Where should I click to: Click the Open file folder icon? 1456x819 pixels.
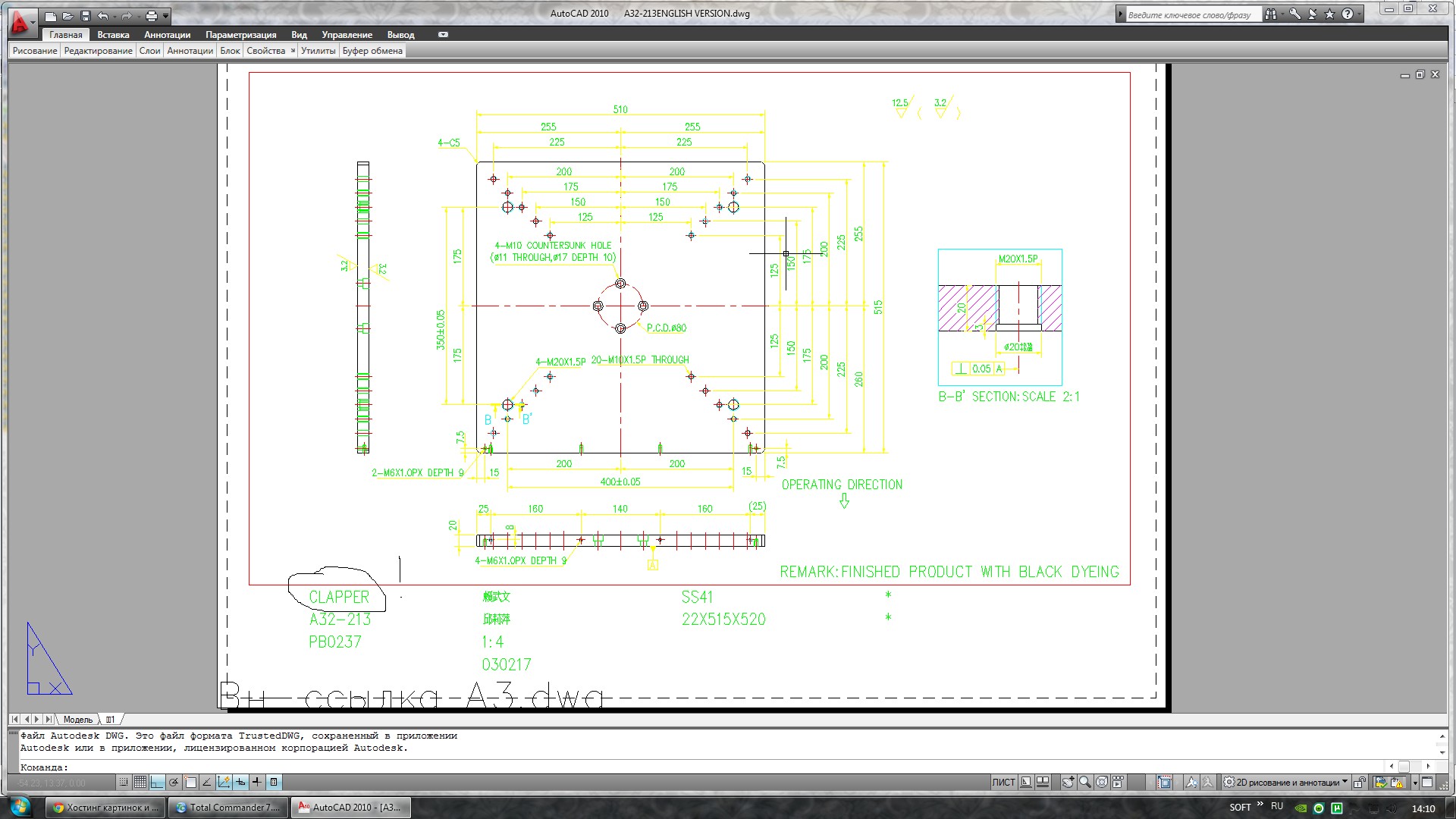pos(68,16)
